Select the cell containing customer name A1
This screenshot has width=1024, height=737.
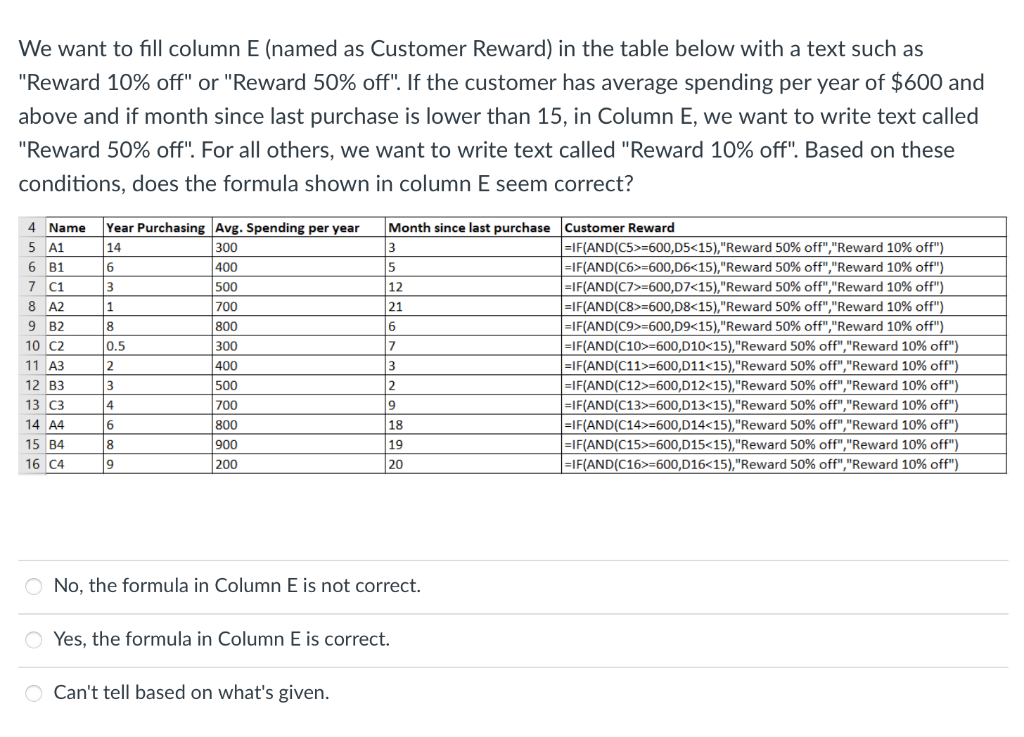58,247
